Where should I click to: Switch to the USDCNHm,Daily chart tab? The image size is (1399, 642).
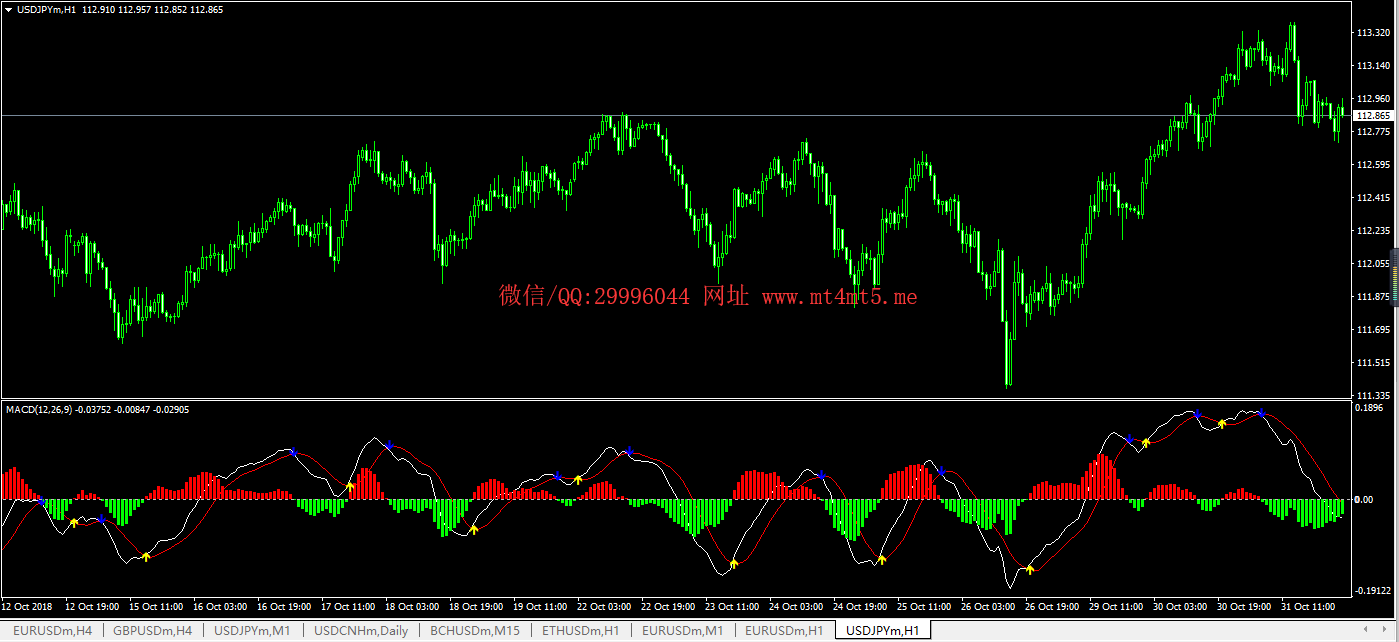[x=361, y=631]
